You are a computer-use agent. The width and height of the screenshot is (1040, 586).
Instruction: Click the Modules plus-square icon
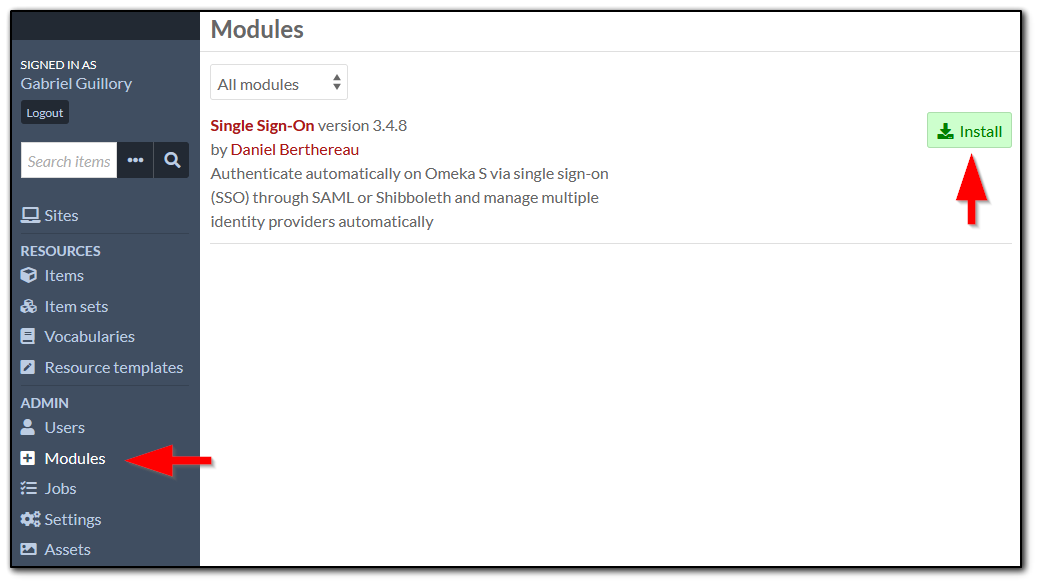[28, 458]
